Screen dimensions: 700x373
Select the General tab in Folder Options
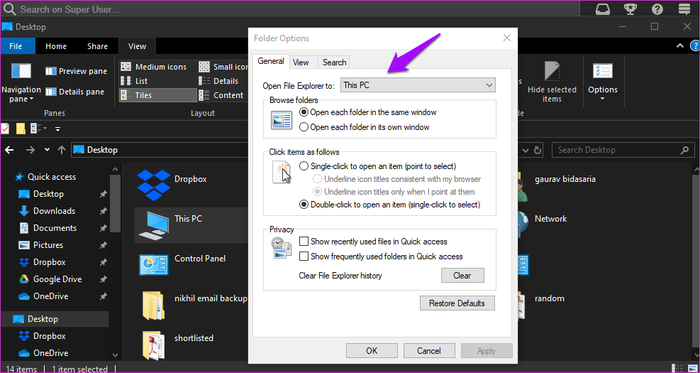(271, 61)
